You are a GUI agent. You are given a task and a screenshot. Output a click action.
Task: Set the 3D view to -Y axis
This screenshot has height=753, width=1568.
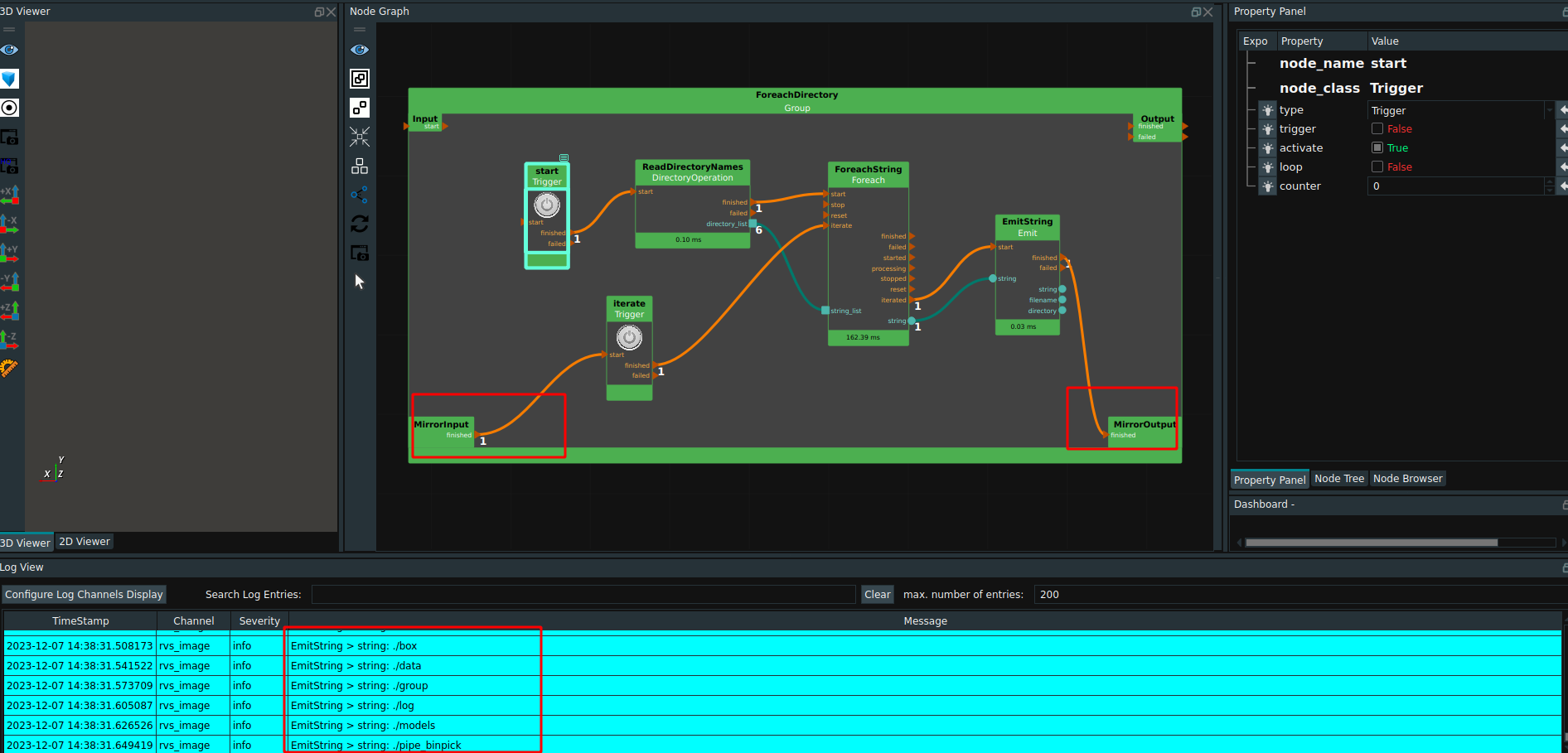(9, 282)
